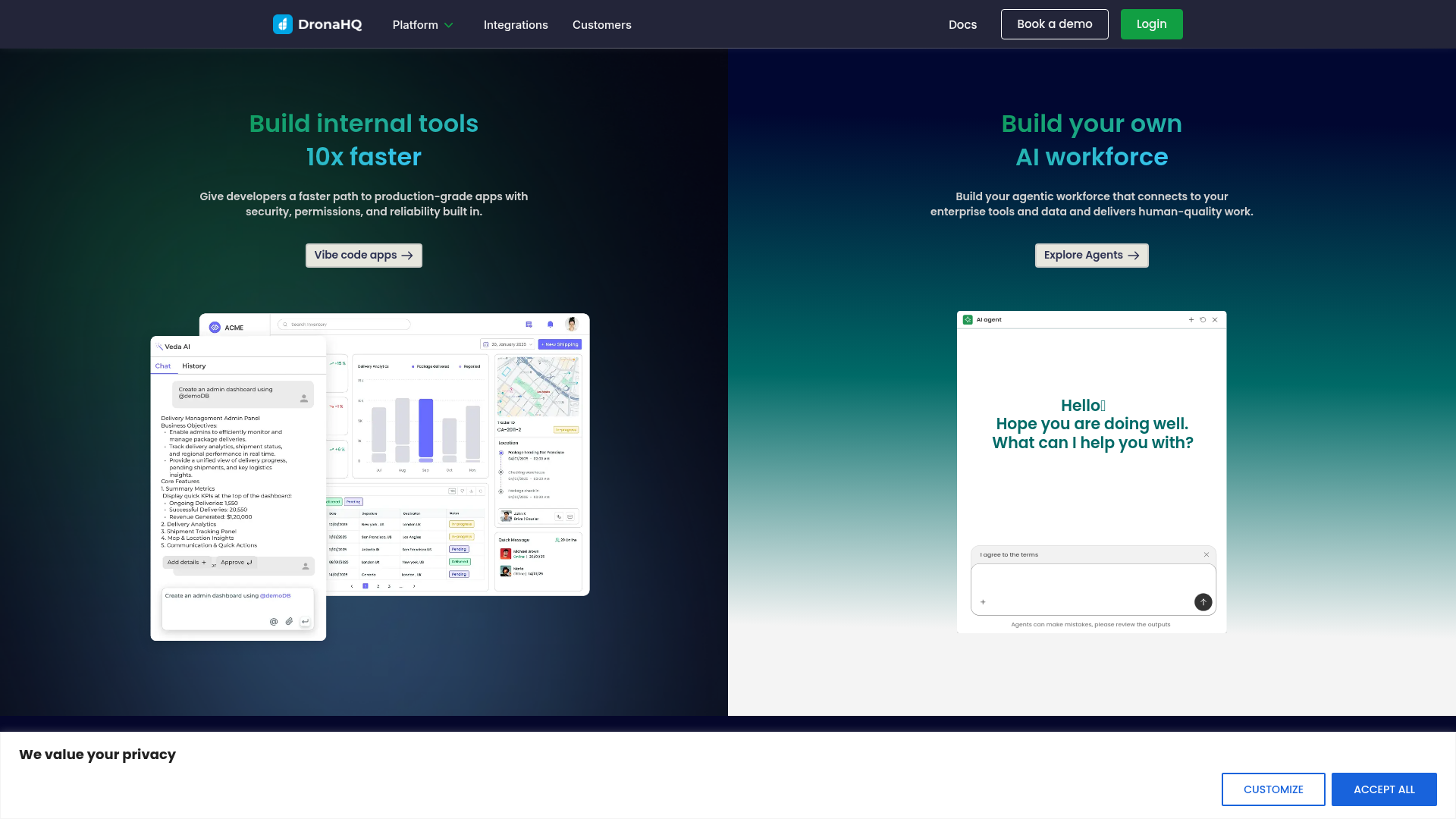Accept all cookies in the privacy banner
The width and height of the screenshot is (1456, 819).
[1384, 789]
